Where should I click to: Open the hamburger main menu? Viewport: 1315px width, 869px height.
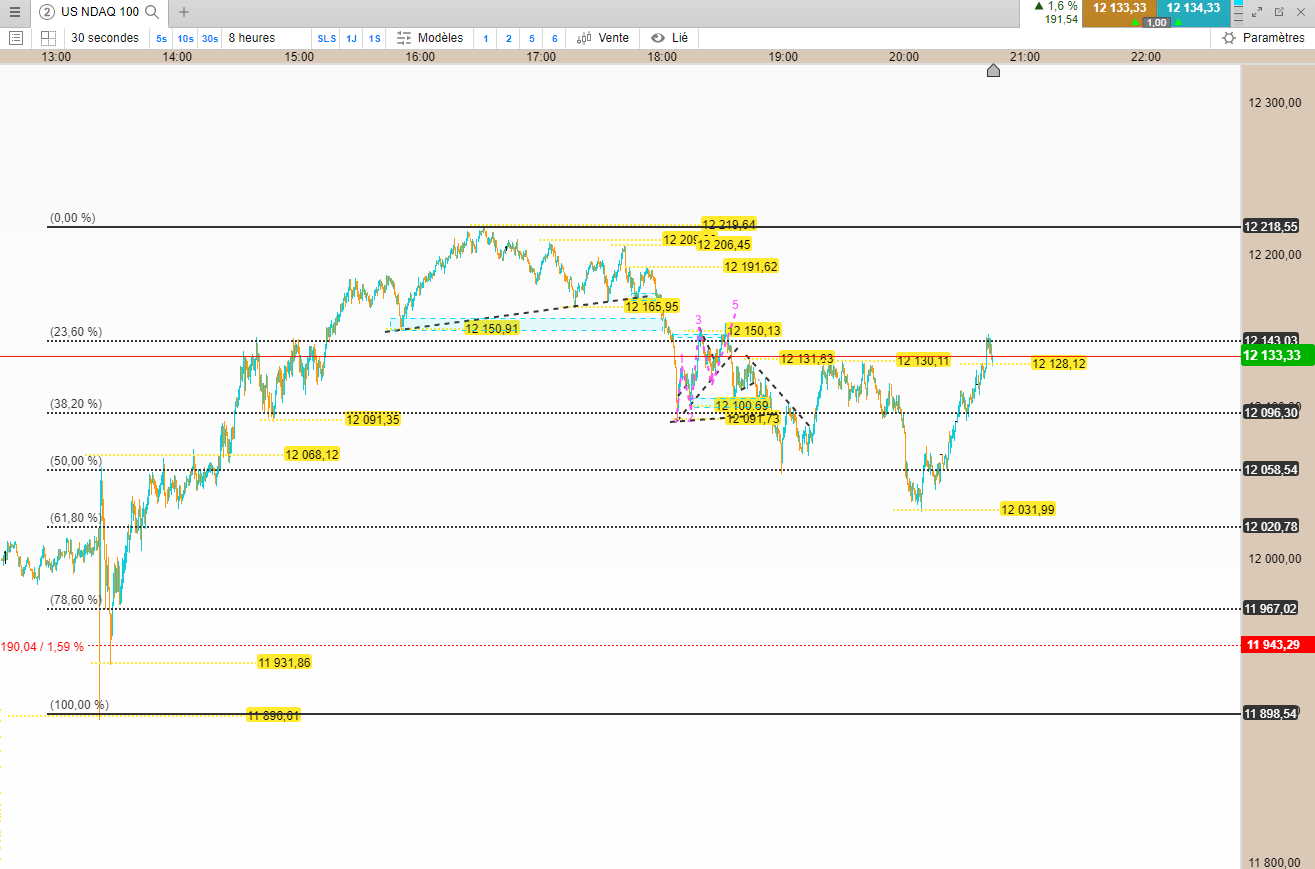[x=14, y=12]
